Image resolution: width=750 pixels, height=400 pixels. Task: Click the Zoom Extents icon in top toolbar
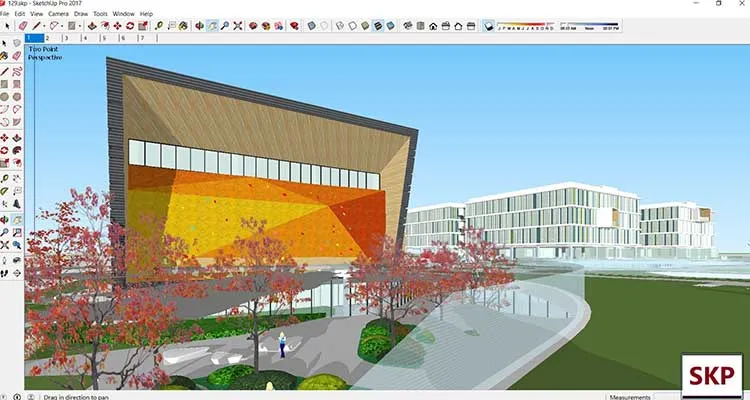(x=238, y=26)
